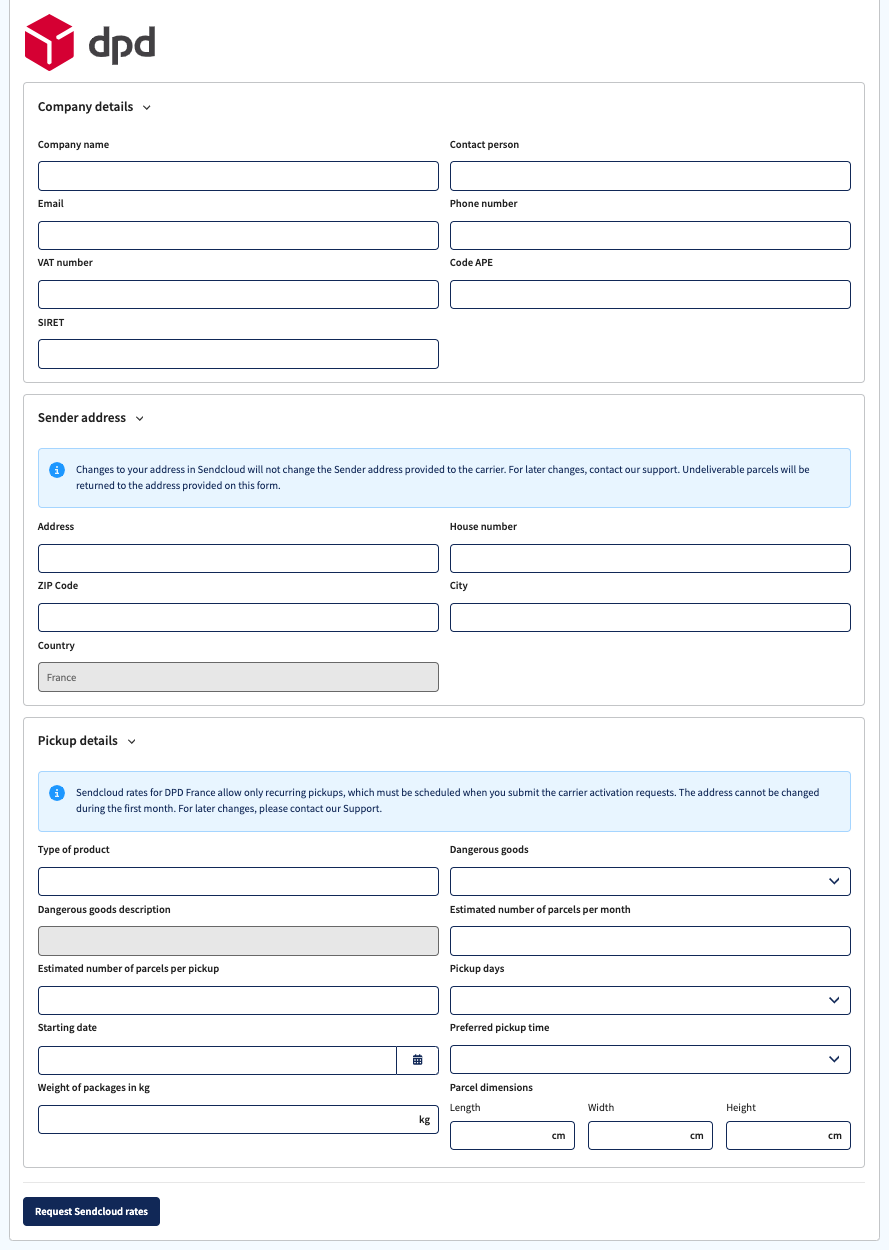Click Request Sendcloud rates button
This screenshot has height=1250, width=889.
91,1211
